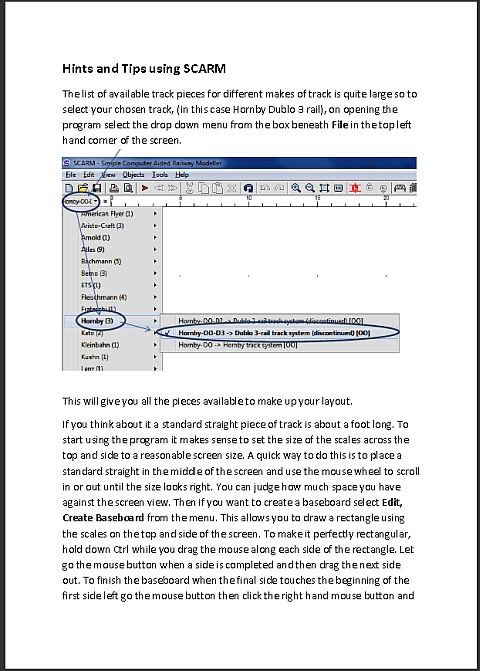Click the red cross snap icon
Image resolution: width=480 pixels, height=671 pixels.
tap(355, 188)
